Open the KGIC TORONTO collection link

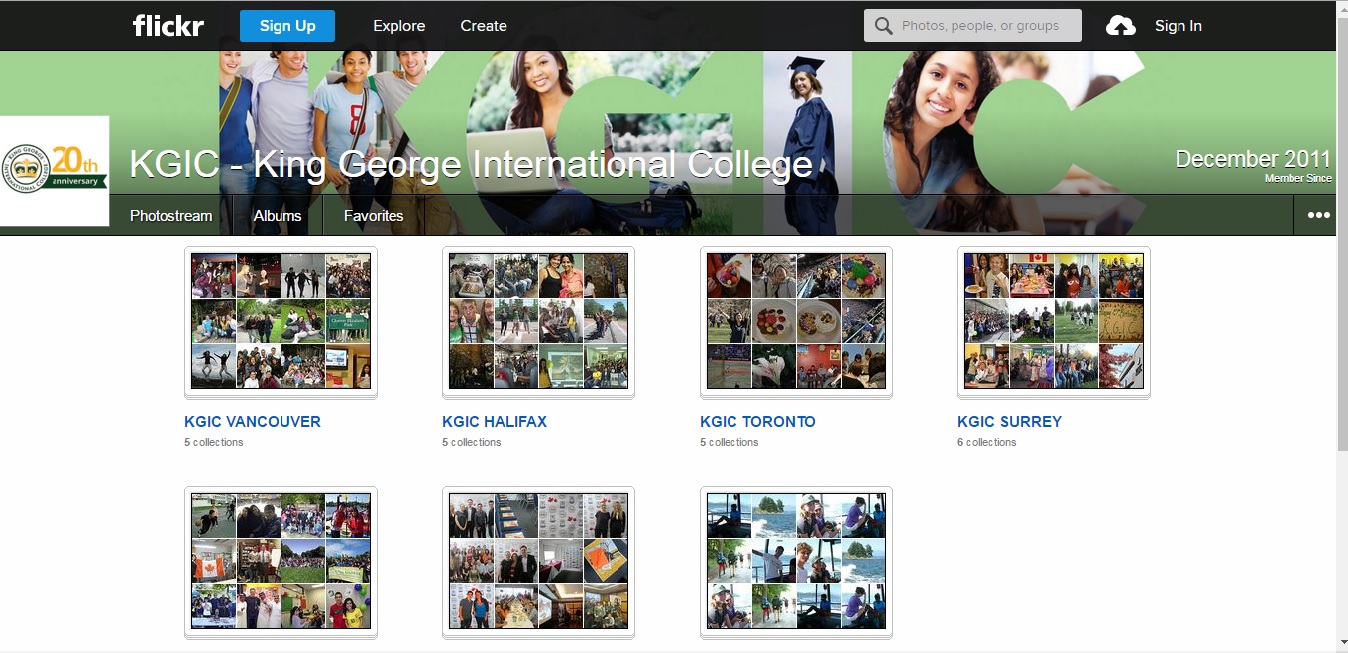[758, 422]
